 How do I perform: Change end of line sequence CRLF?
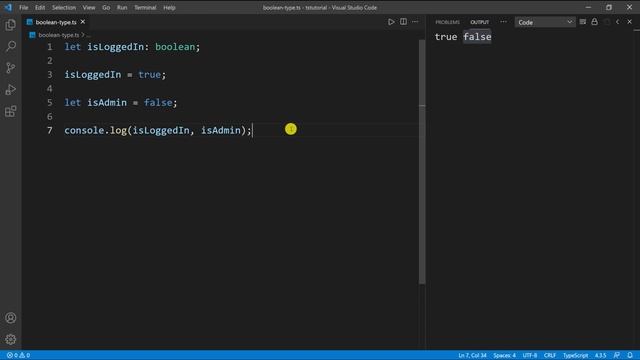click(x=550, y=356)
